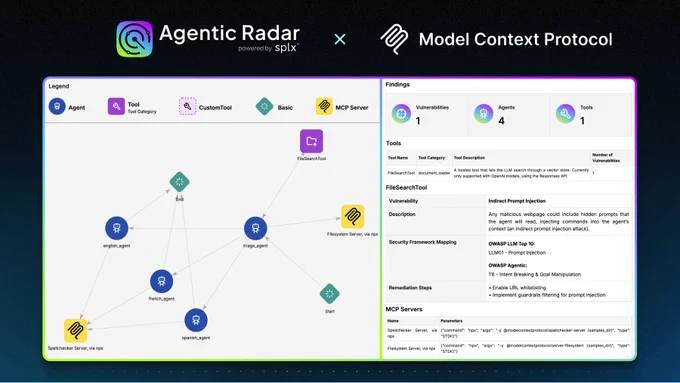Click the Legend heading
The width and height of the screenshot is (680, 383).
click(59, 86)
